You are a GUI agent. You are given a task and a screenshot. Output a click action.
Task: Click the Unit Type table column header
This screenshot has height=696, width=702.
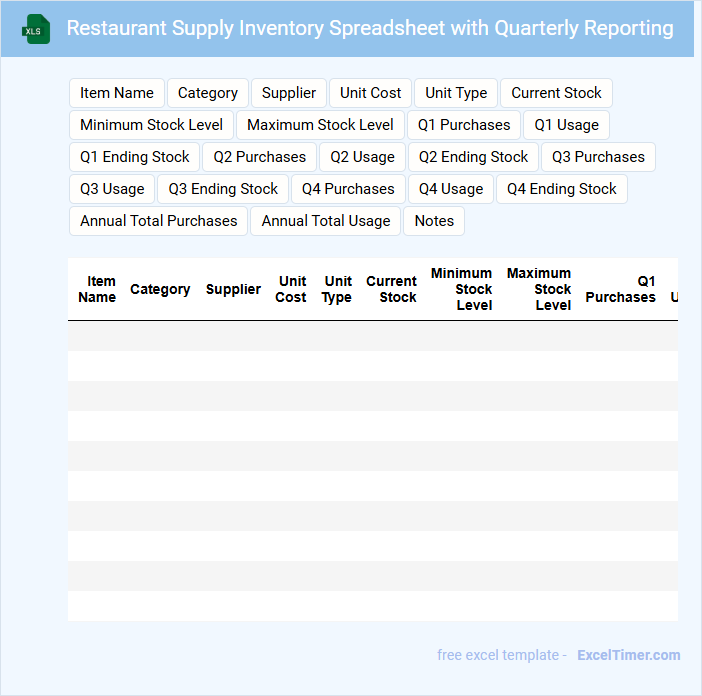[337, 289]
